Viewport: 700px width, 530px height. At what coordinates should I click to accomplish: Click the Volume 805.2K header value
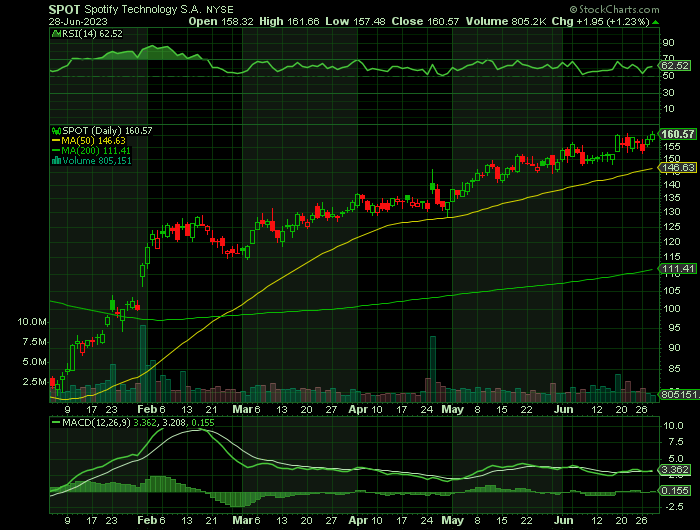(x=506, y=21)
